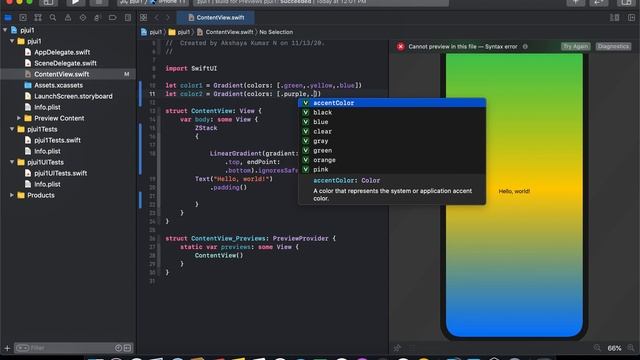This screenshot has width=640, height=360.
Task: Choose accentColor in the autocomplete list
Action: (392, 103)
